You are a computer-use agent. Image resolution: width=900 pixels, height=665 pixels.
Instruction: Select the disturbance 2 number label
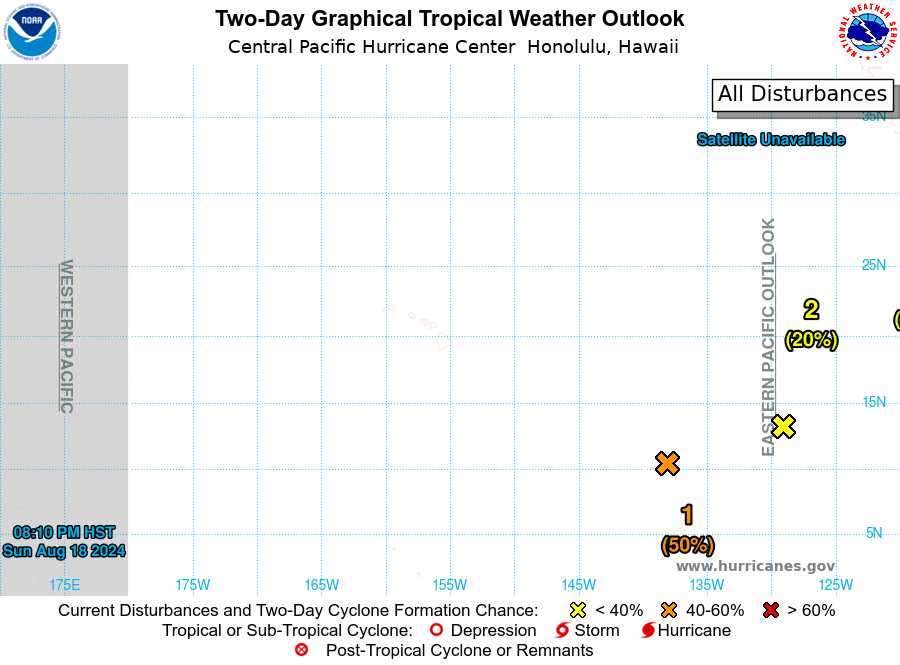[x=811, y=310]
